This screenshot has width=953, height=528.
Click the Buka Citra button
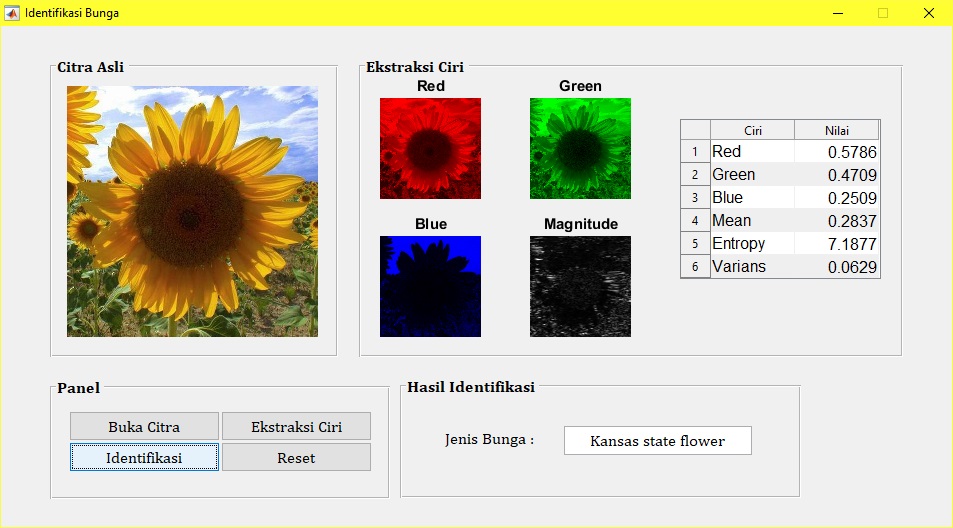pos(144,426)
